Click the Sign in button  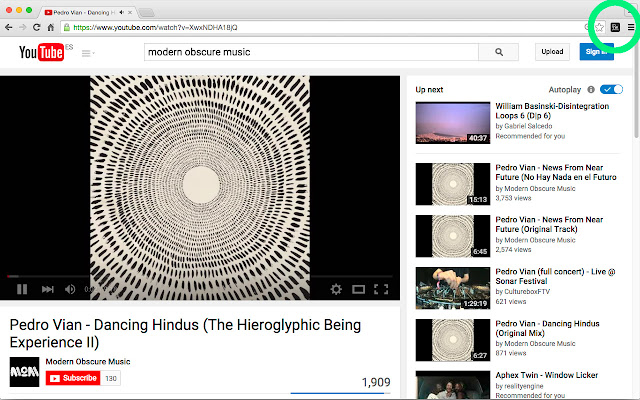596,52
